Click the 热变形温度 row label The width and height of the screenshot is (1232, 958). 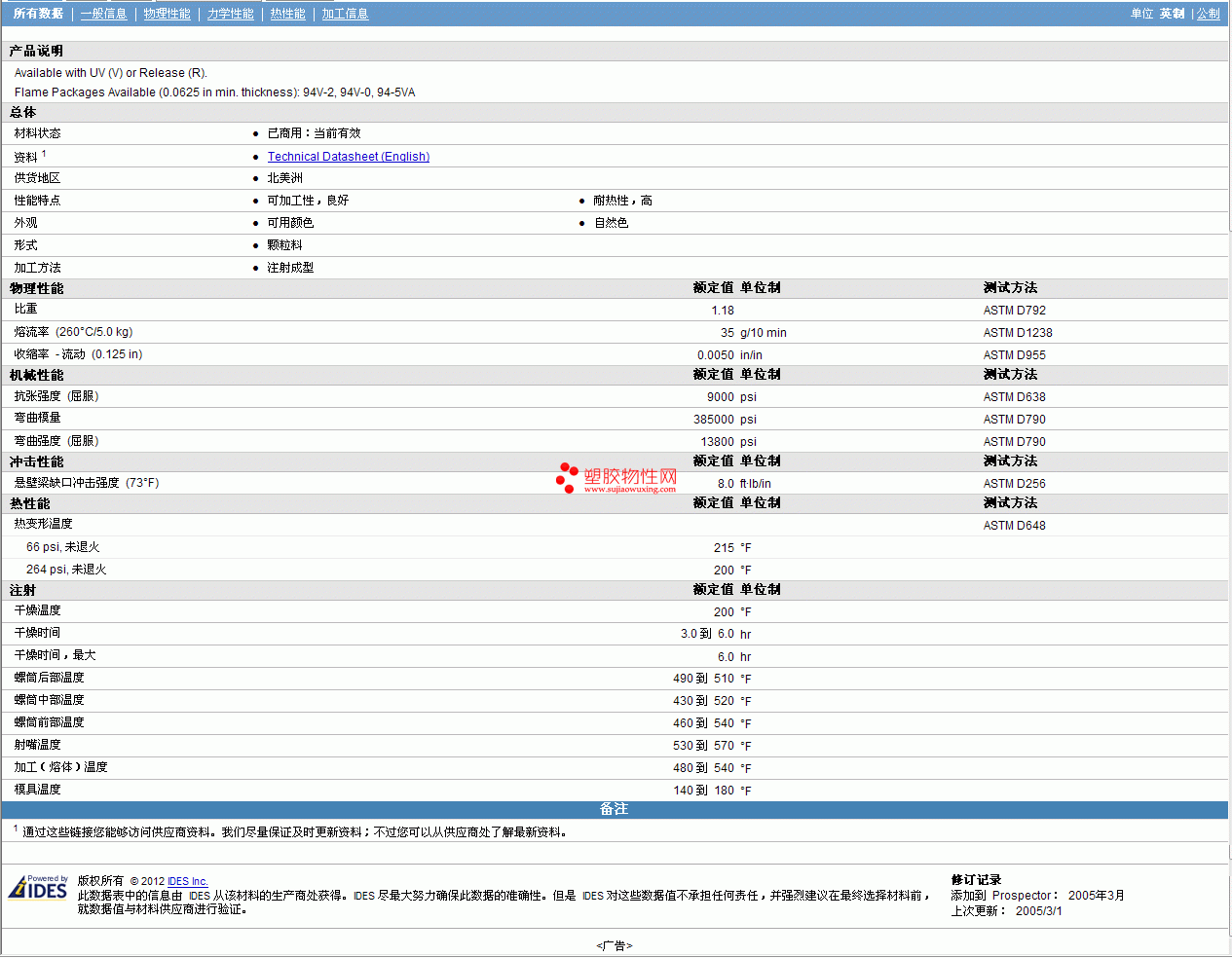[x=43, y=524]
